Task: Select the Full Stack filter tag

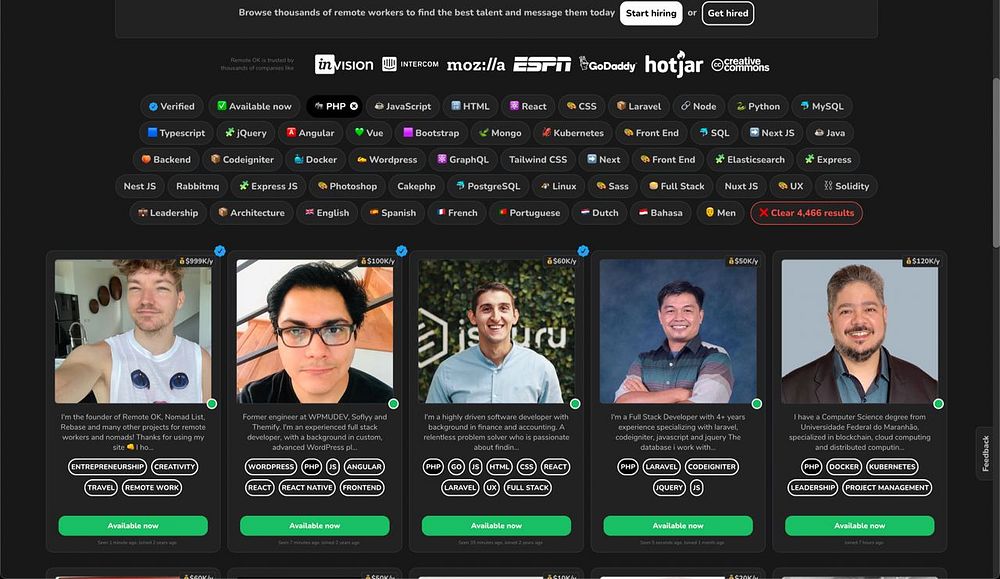Action: [676, 186]
